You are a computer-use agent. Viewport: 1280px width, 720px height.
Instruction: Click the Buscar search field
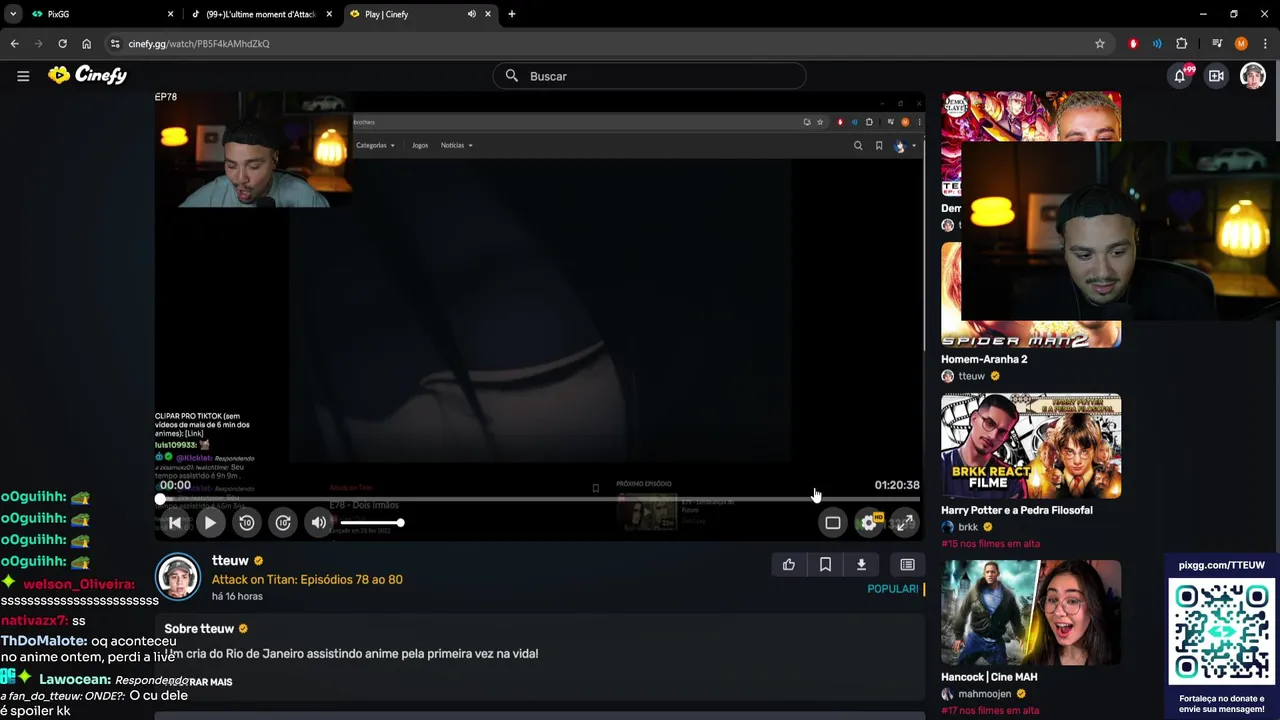tap(649, 76)
